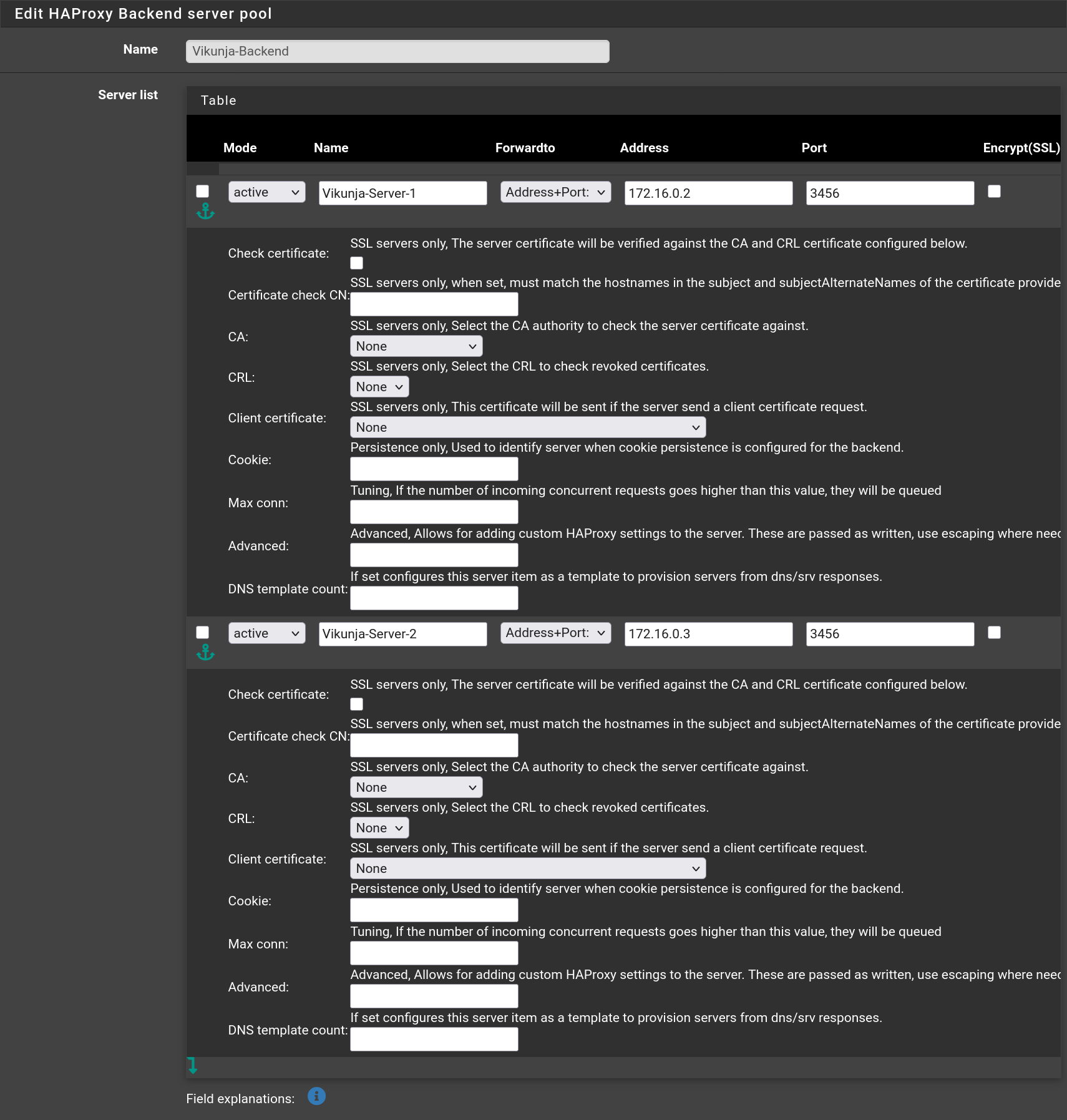Click Certificate check CN field for Vikunja-Server-2
The width and height of the screenshot is (1067, 1120).
(x=434, y=746)
